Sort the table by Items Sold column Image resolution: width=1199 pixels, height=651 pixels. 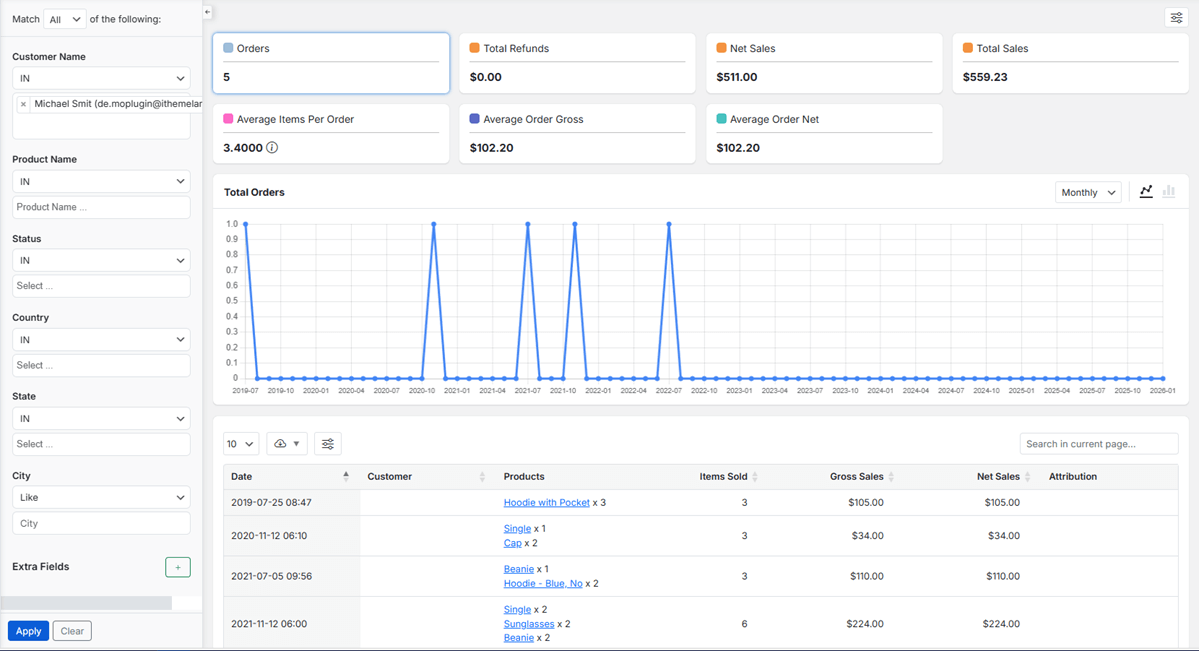(754, 477)
